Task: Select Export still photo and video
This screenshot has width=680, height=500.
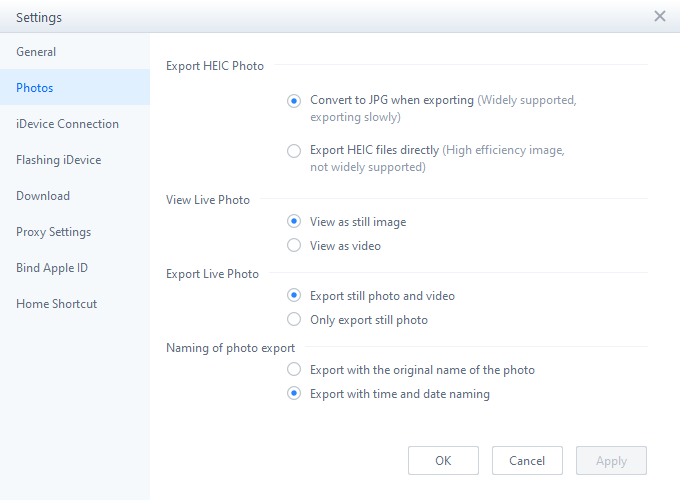Action: (x=294, y=296)
